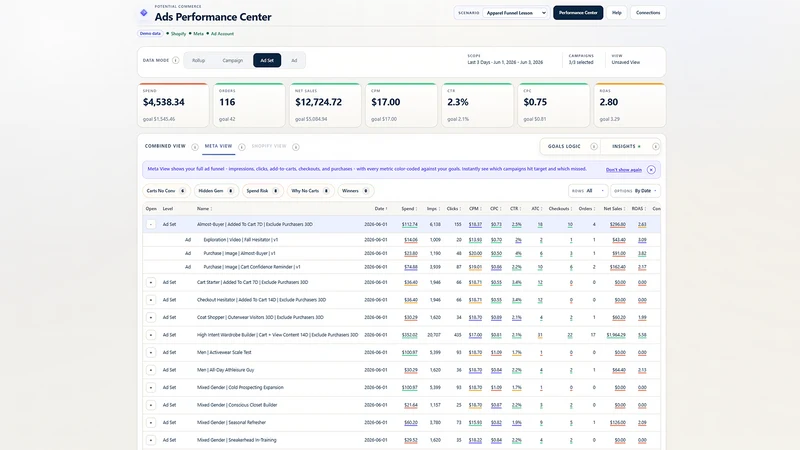Select the Meta View tab
This screenshot has width=800, height=450.
(218, 146)
